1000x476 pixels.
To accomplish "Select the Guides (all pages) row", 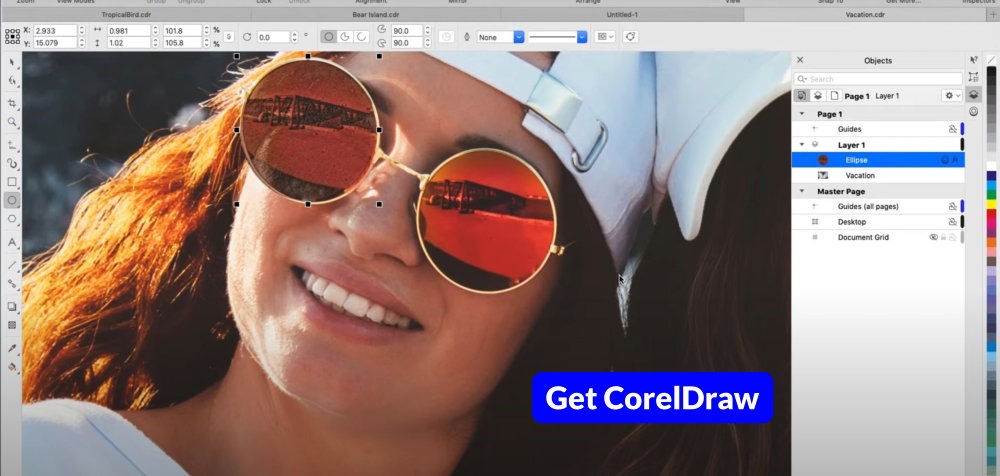I will click(878, 207).
